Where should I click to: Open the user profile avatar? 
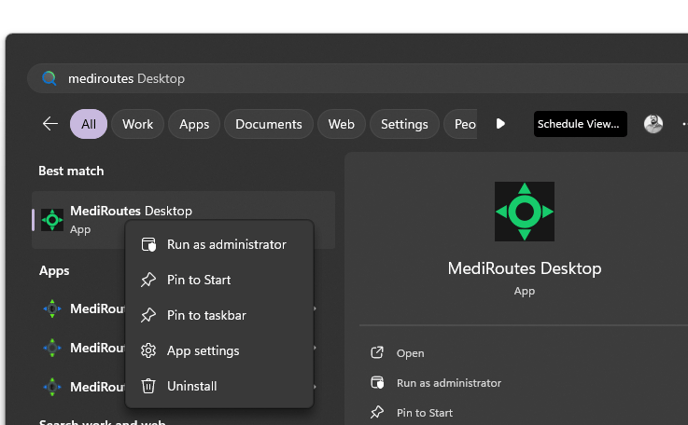[x=653, y=124]
